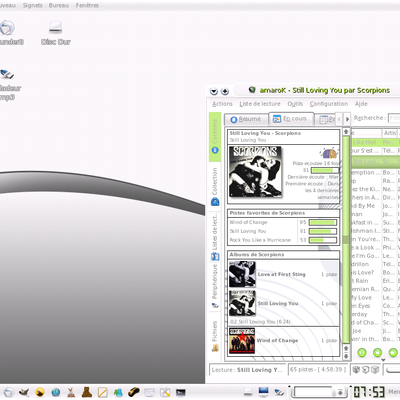
Task: Open the Bureau menu in top bar
Action: click(59, 5)
